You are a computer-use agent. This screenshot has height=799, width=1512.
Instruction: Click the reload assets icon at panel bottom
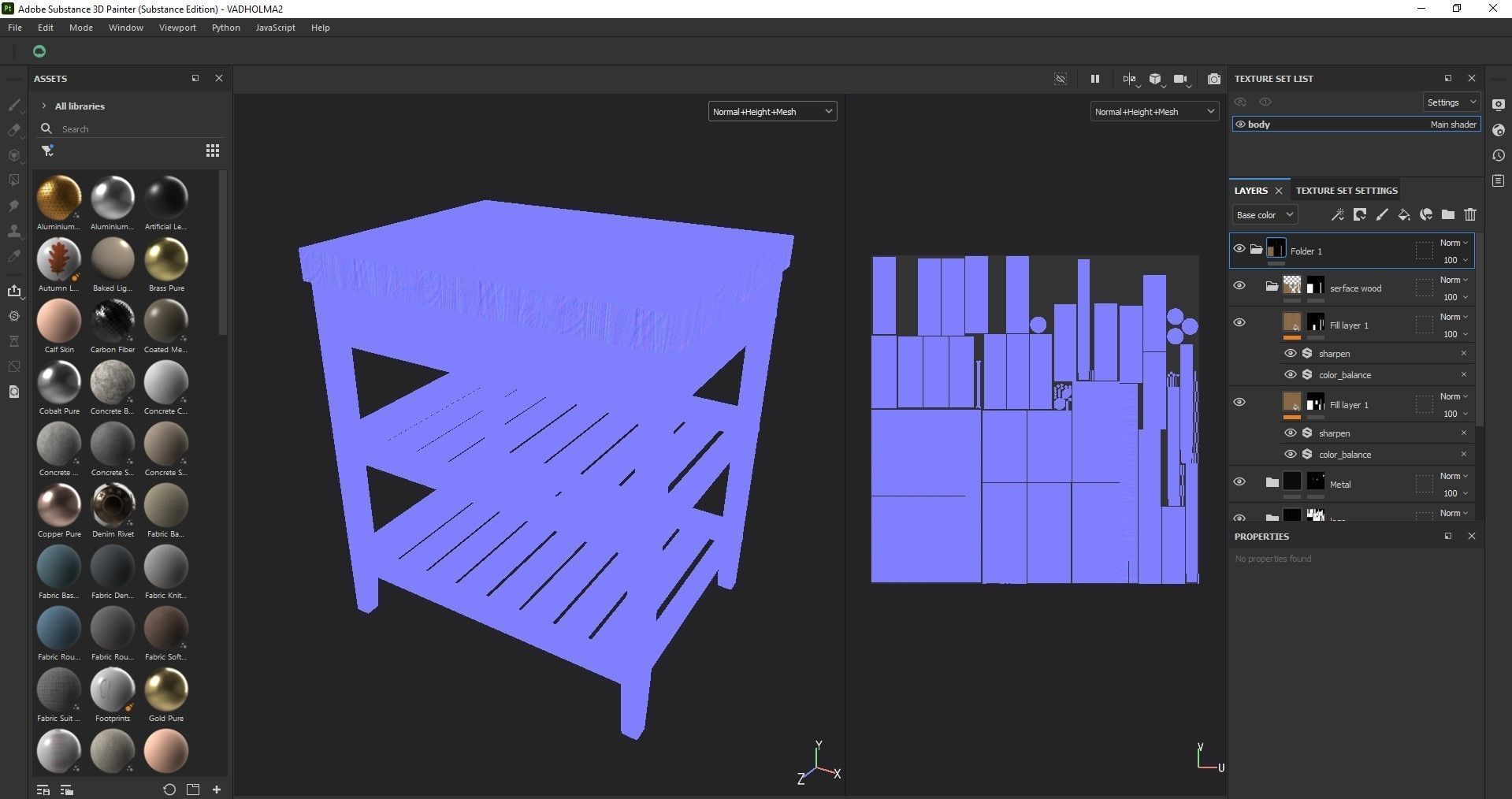click(x=169, y=790)
